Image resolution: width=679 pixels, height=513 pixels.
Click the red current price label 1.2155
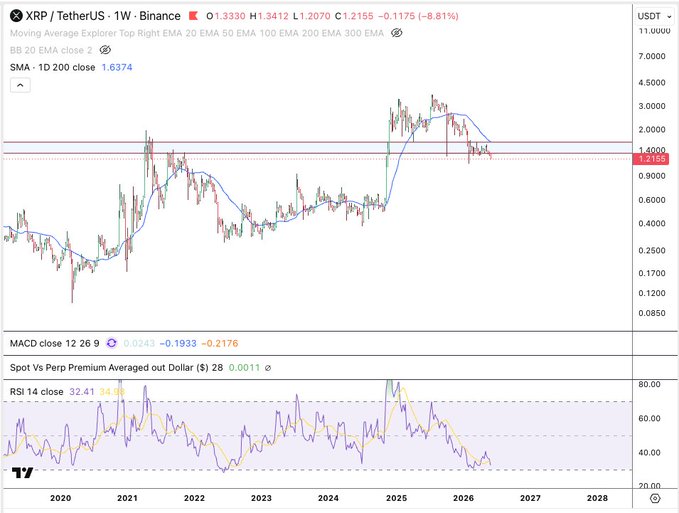pos(651,159)
